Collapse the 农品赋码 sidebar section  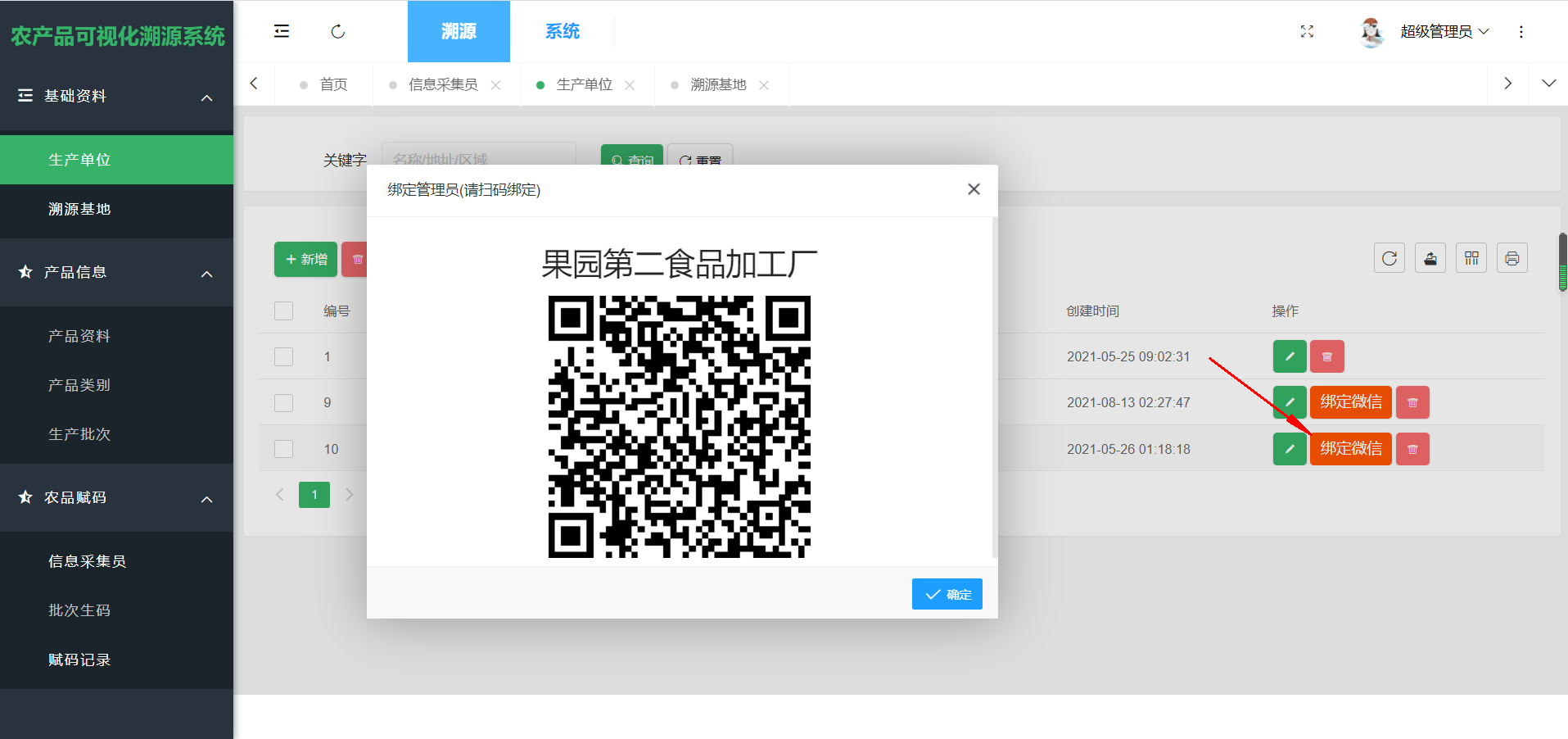(116, 498)
